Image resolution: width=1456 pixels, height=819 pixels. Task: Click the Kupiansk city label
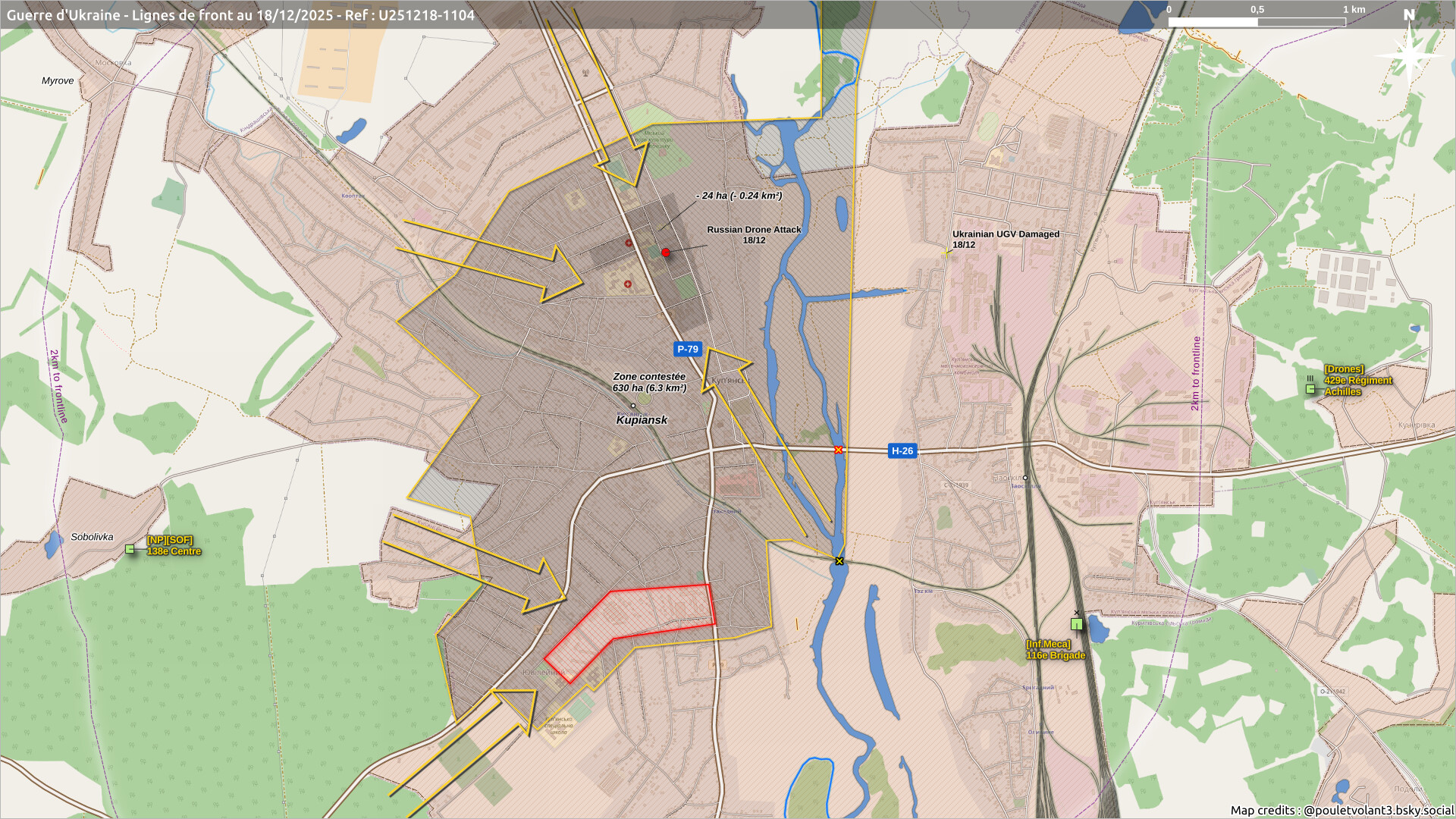pyautogui.click(x=642, y=419)
